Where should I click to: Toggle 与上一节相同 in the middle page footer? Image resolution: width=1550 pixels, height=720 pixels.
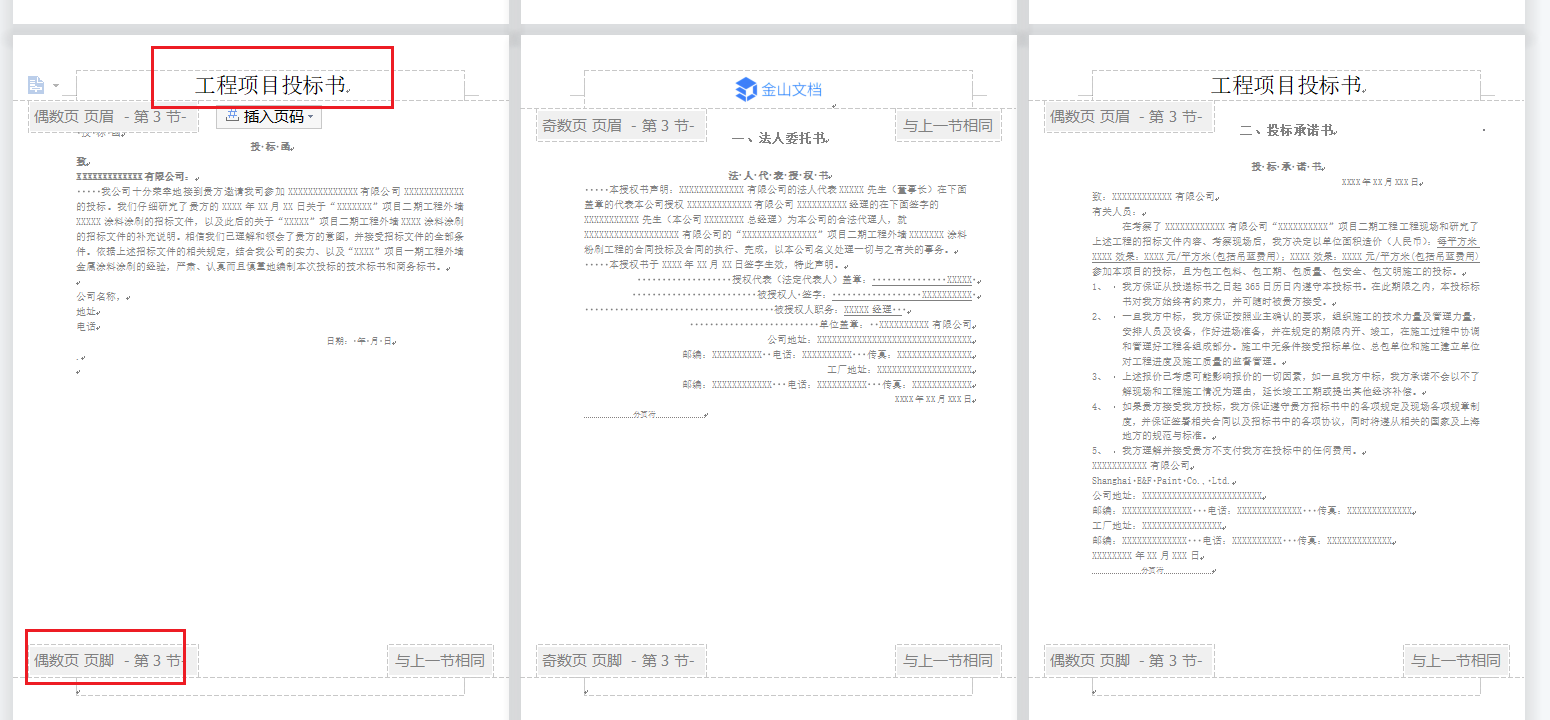click(947, 660)
